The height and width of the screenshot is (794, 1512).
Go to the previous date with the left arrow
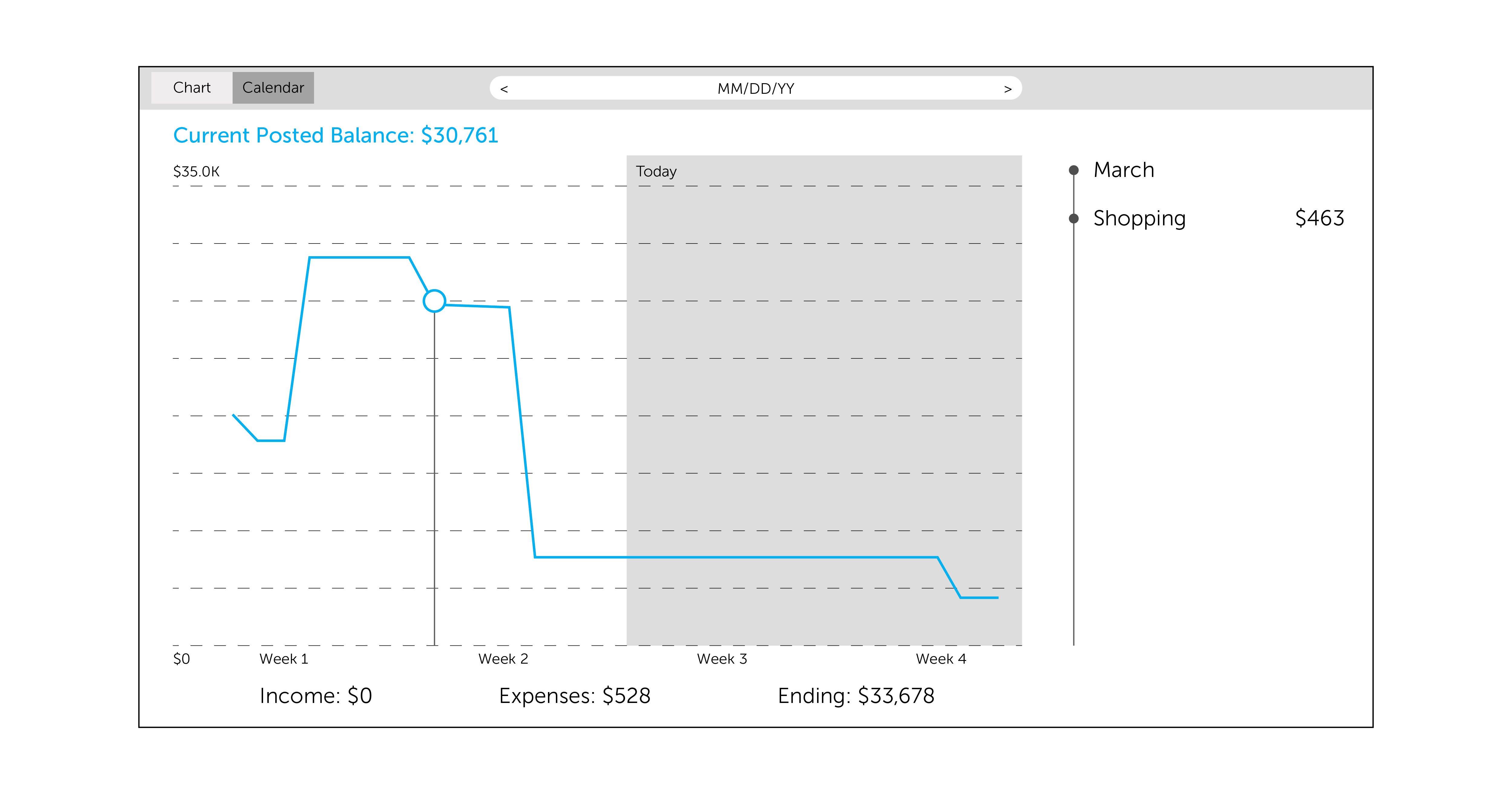tap(503, 89)
